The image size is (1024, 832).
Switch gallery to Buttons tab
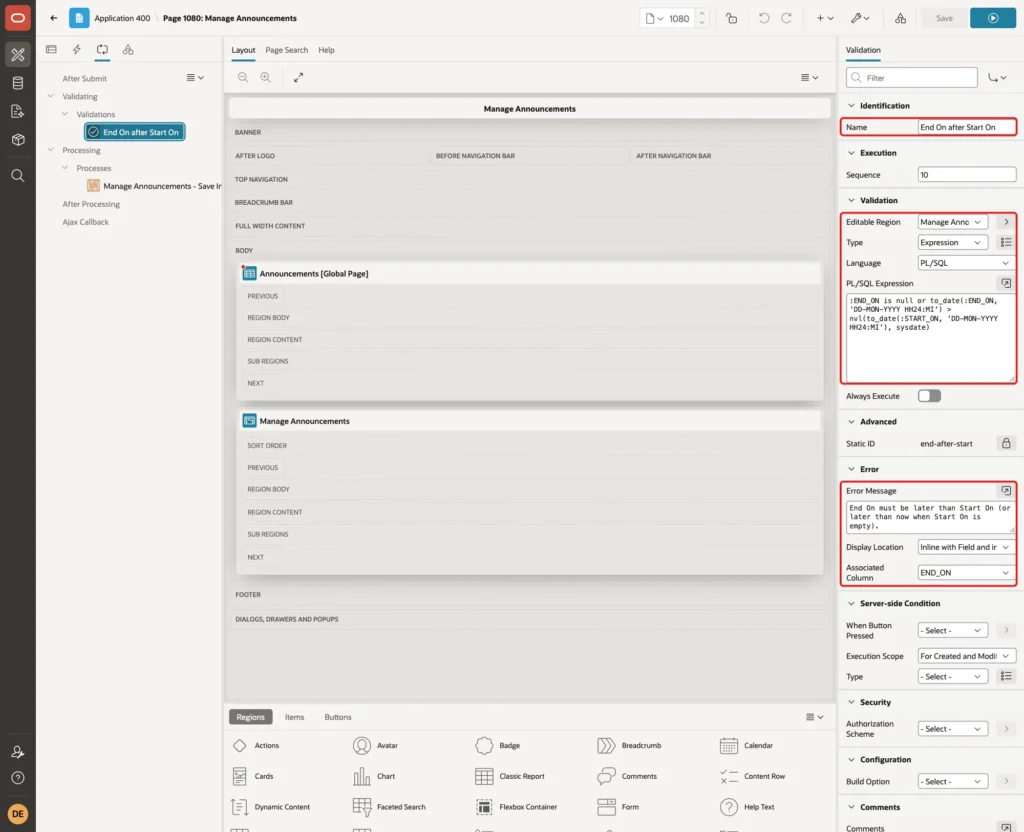338,717
